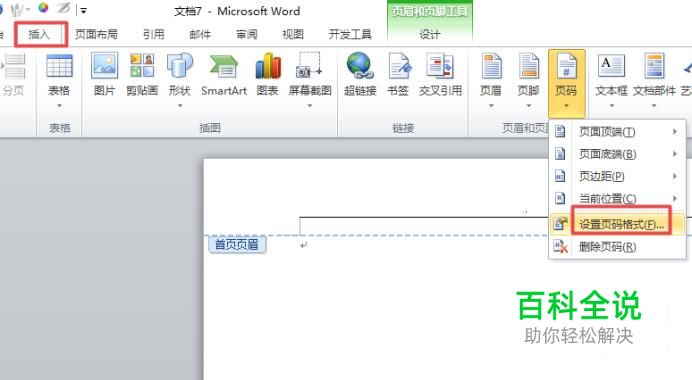Expand the 表格 dropdown arrow
This screenshot has width=692, height=380.
tap(59, 106)
